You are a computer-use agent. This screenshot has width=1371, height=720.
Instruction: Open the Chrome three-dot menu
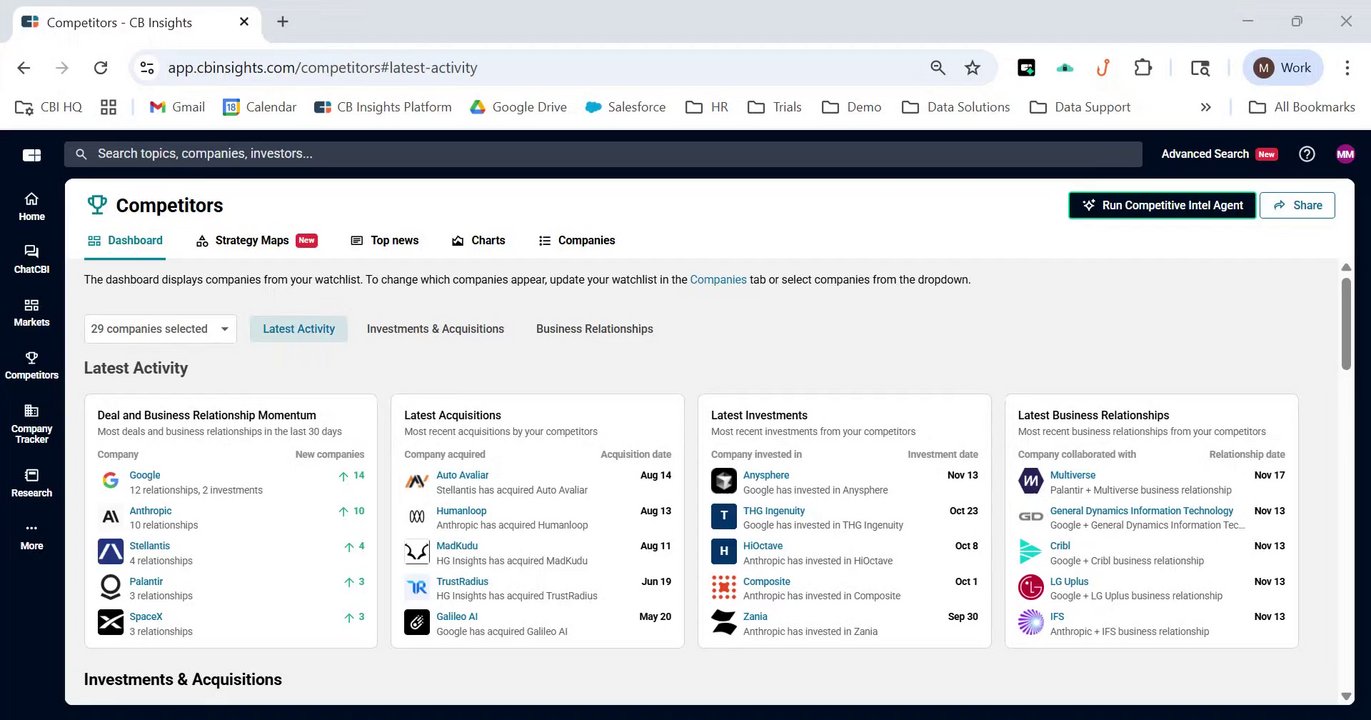coord(1346,68)
